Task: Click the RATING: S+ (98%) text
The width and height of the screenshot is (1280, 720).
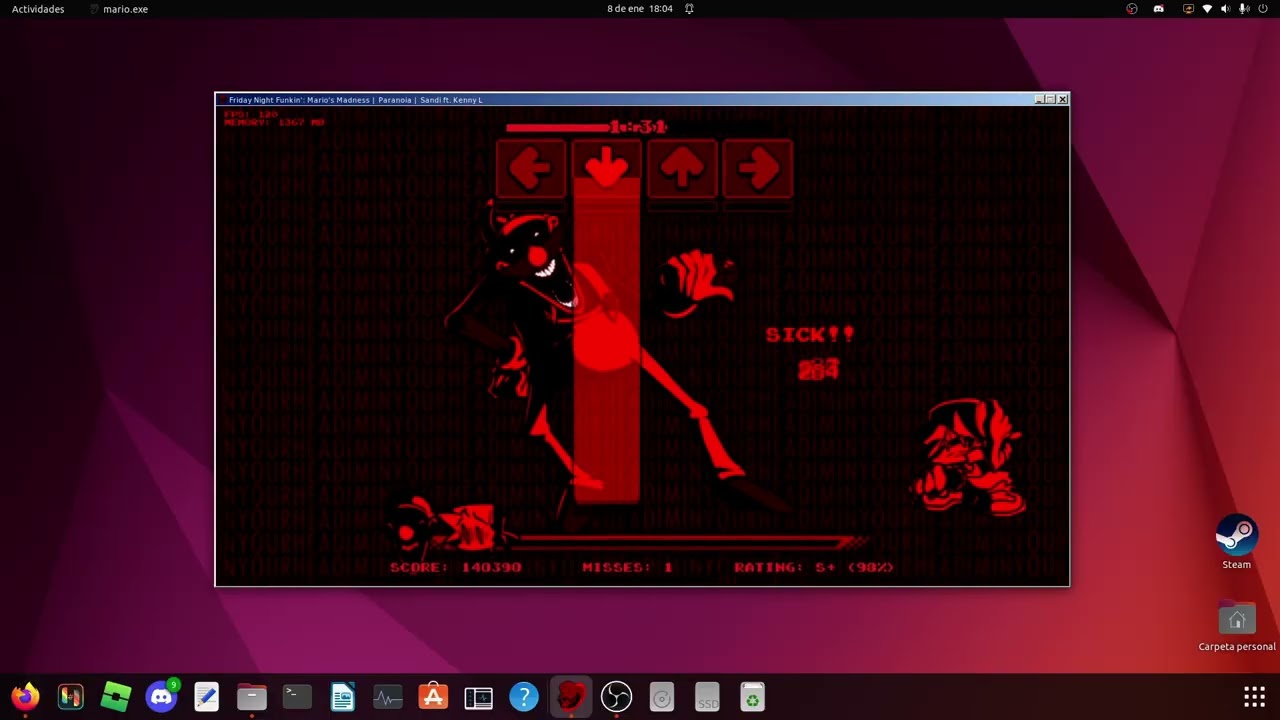Action: tap(814, 567)
